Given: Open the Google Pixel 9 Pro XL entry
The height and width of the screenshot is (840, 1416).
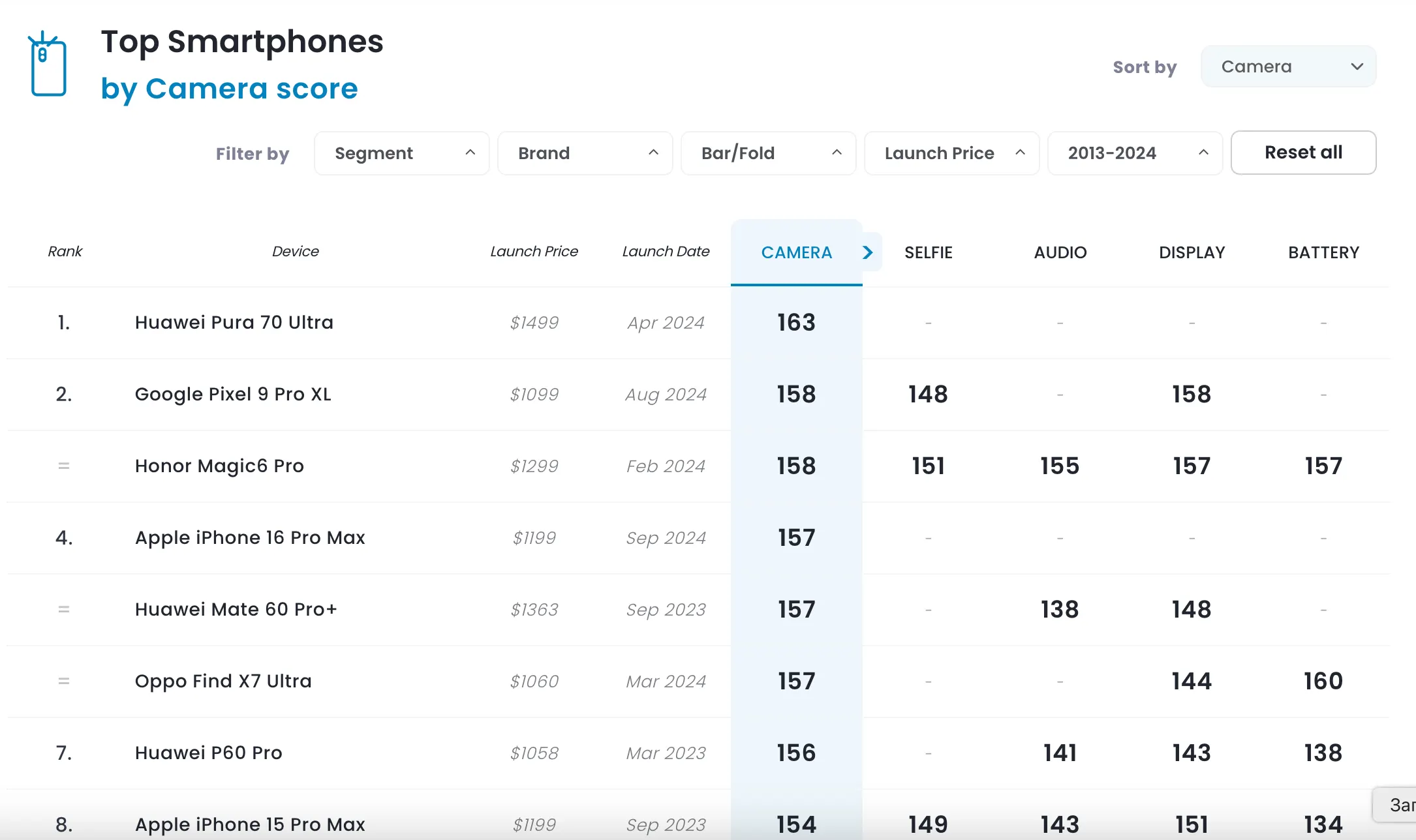Looking at the screenshot, I should [x=233, y=394].
